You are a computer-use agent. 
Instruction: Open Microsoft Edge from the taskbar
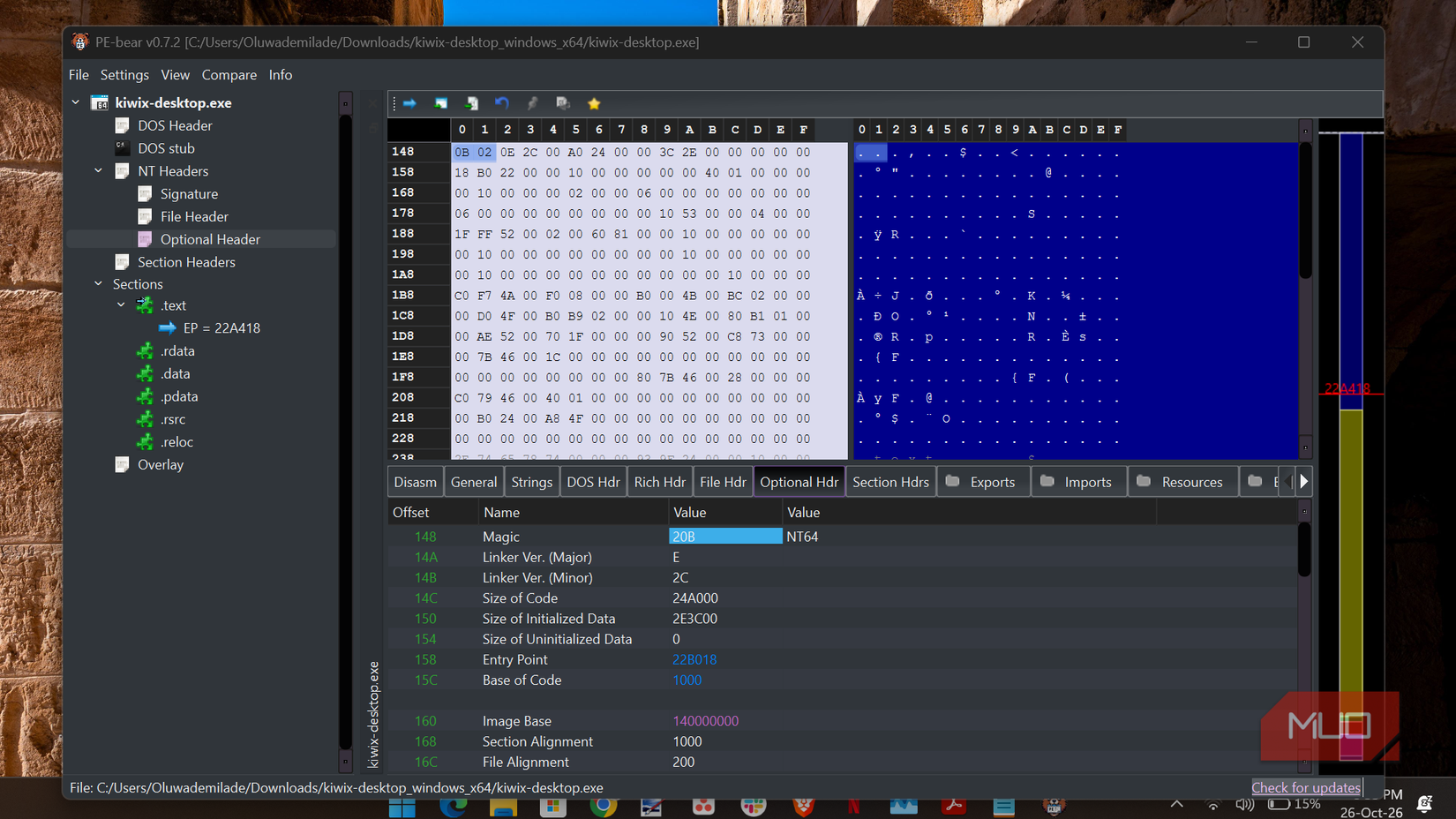point(453,807)
